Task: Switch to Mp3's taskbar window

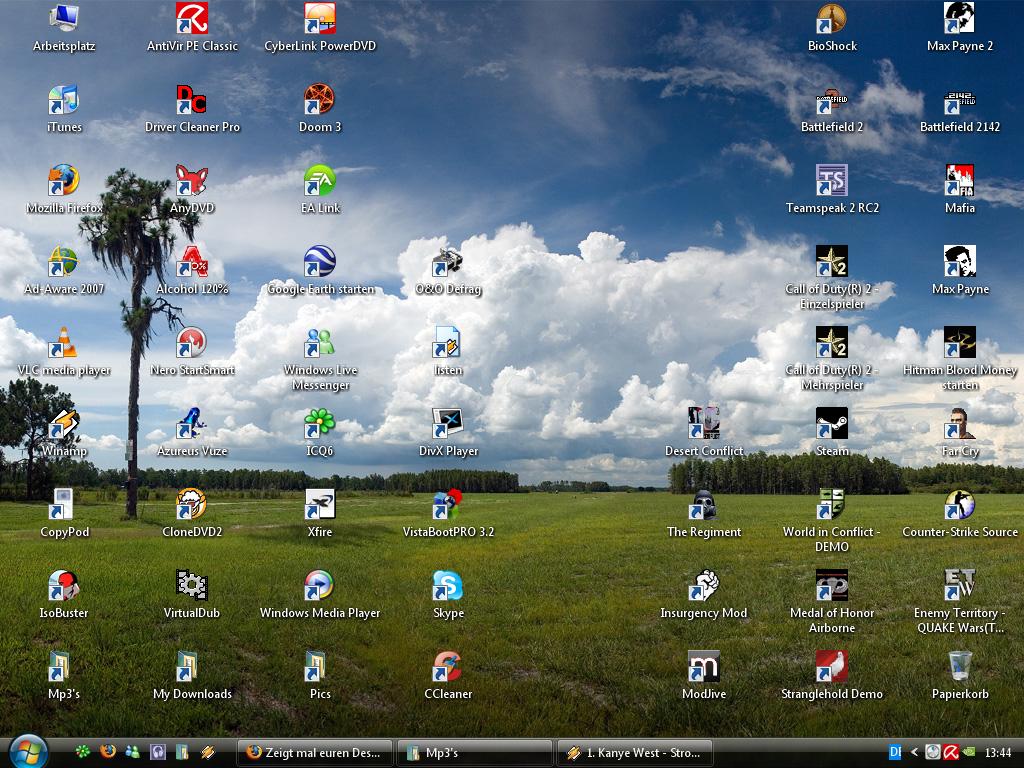Action: [x=474, y=752]
